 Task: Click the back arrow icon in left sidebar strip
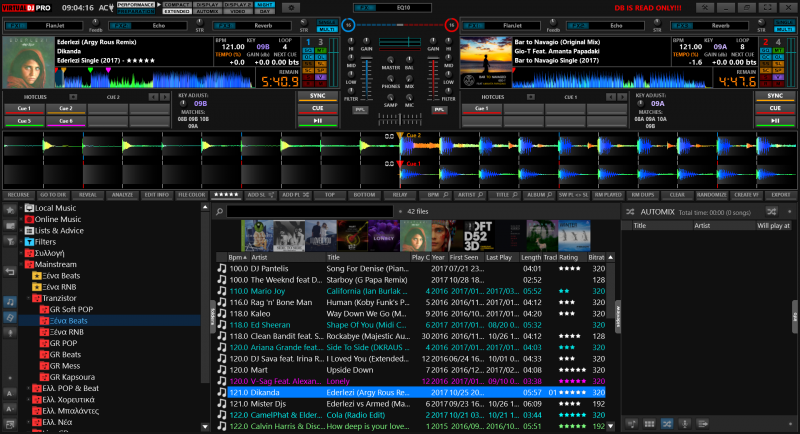pyautogui.click(x=10, y=272)
